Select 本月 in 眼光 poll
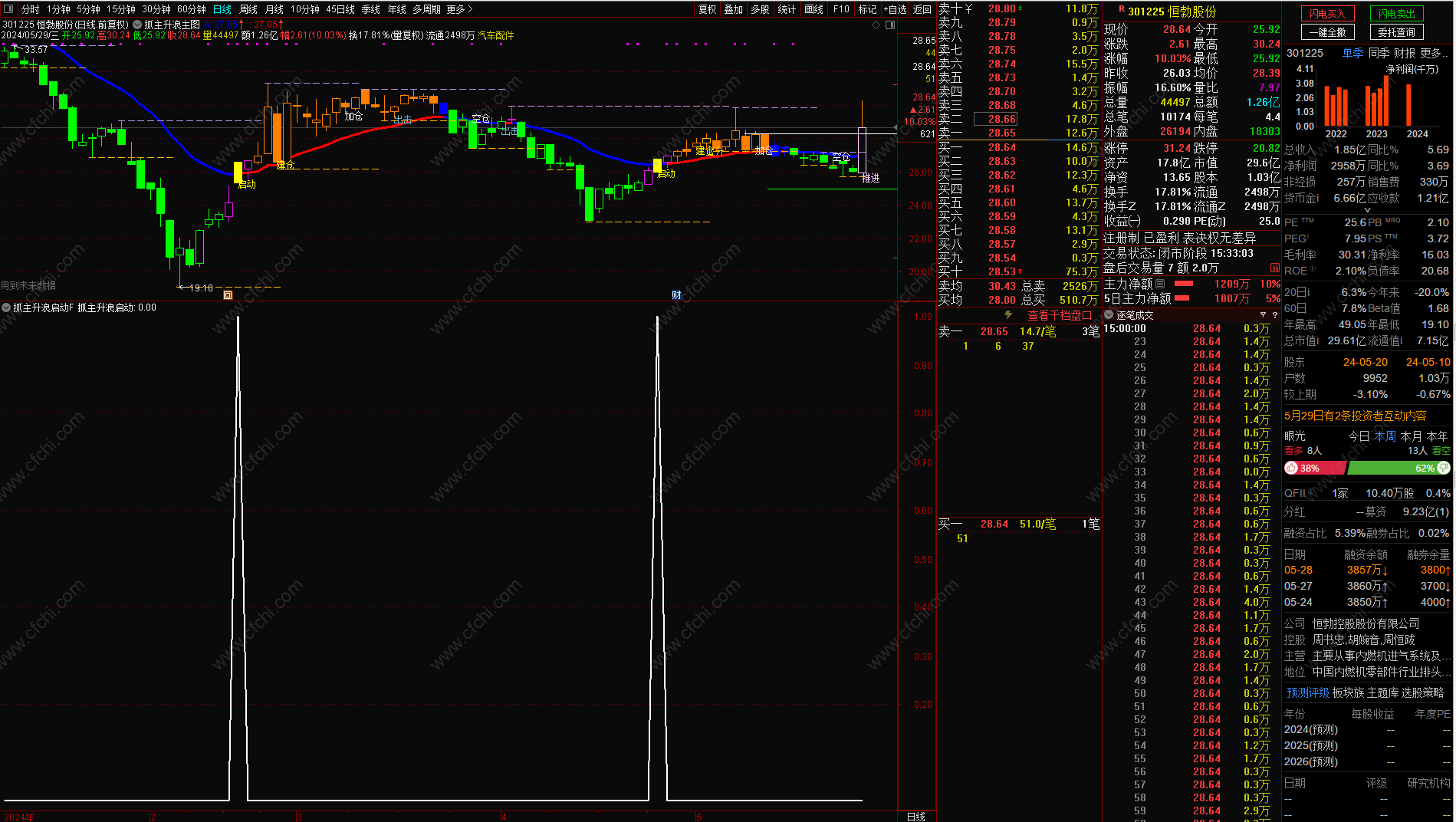Screen dimensions: 1456x822 [x=1411, y=436]
